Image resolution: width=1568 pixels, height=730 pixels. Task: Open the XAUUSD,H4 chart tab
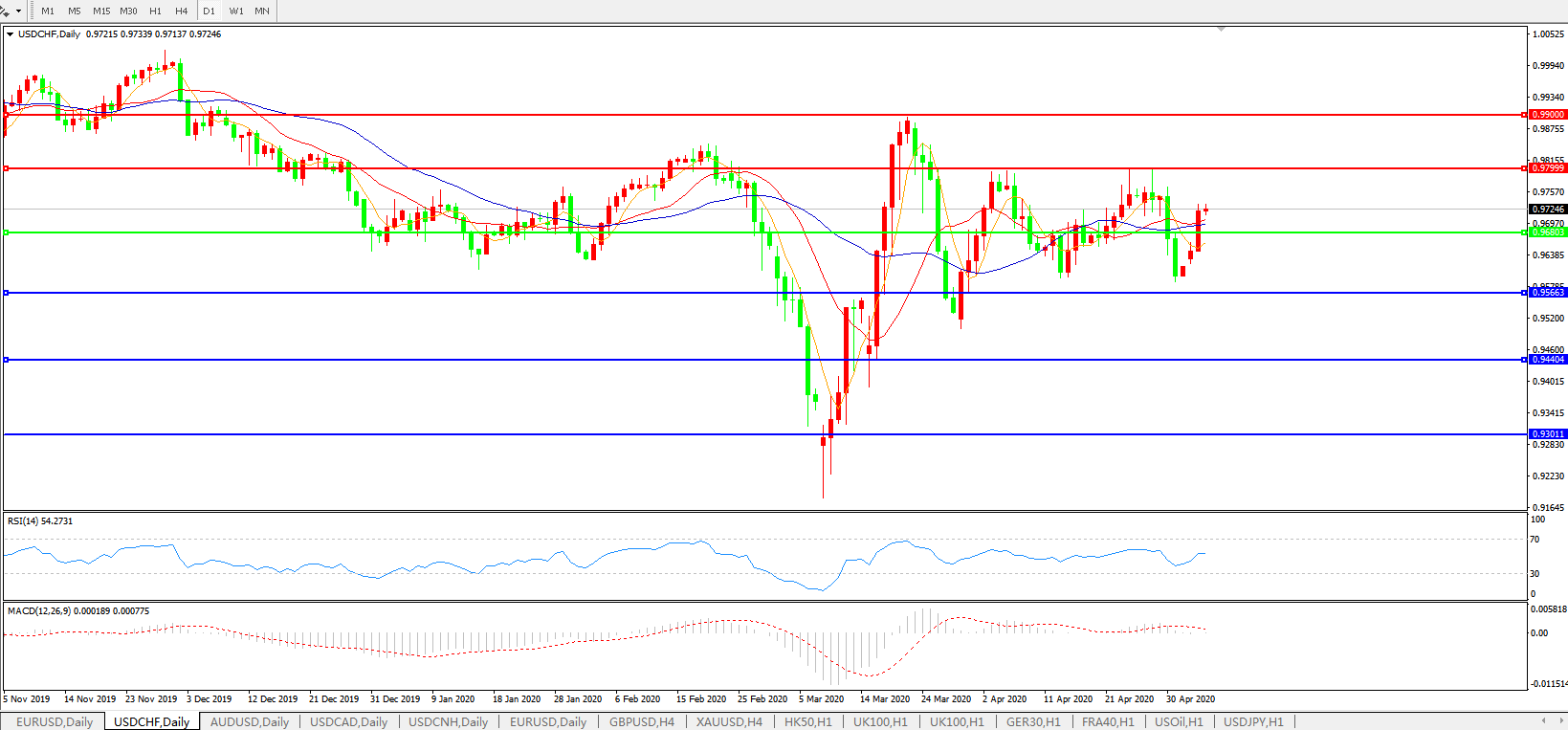click(729, 721)
